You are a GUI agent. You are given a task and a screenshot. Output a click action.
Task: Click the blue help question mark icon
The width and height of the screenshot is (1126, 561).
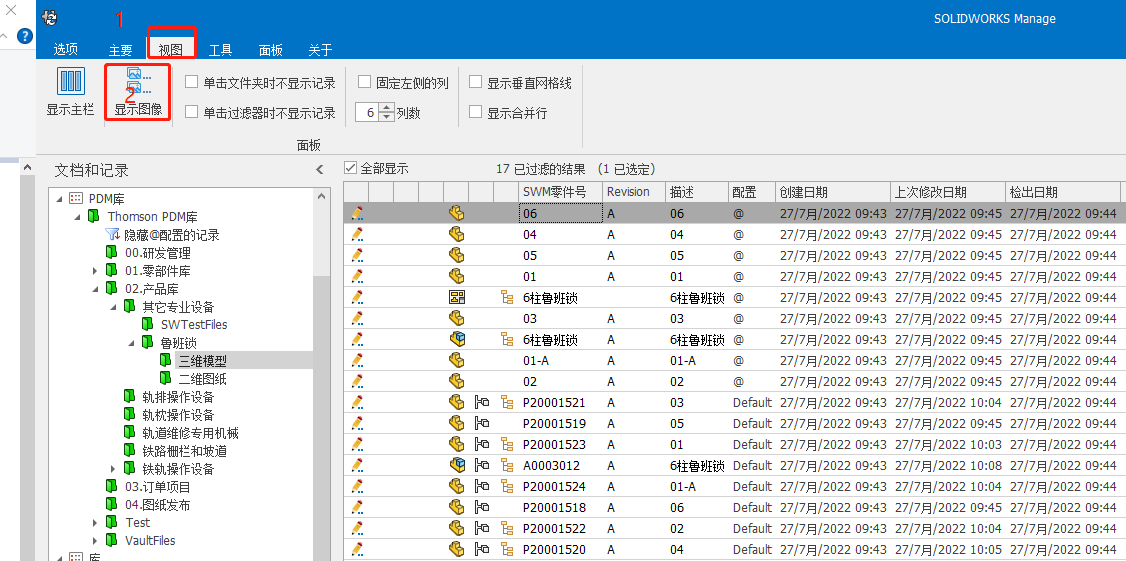25,36
